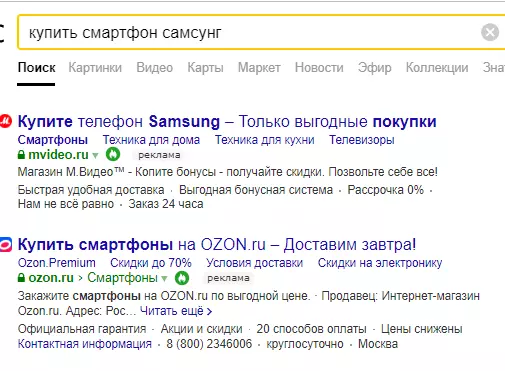The width and height of the screenshot is (505, 371).
Task: Expand the dropdown arrow after mvideo.ru
Action: 96,155
